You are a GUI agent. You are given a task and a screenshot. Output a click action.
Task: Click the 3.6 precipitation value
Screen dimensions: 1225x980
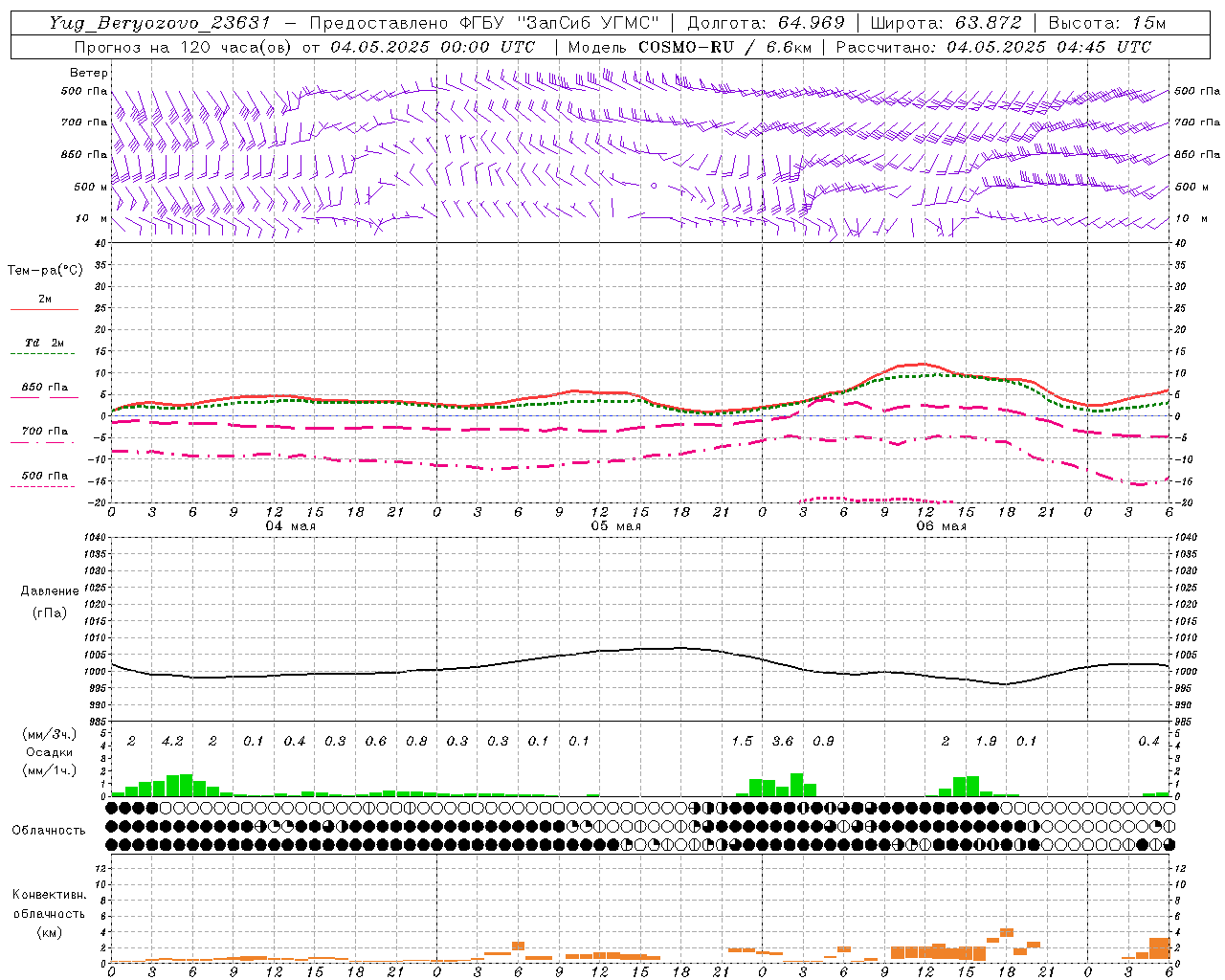783,742
